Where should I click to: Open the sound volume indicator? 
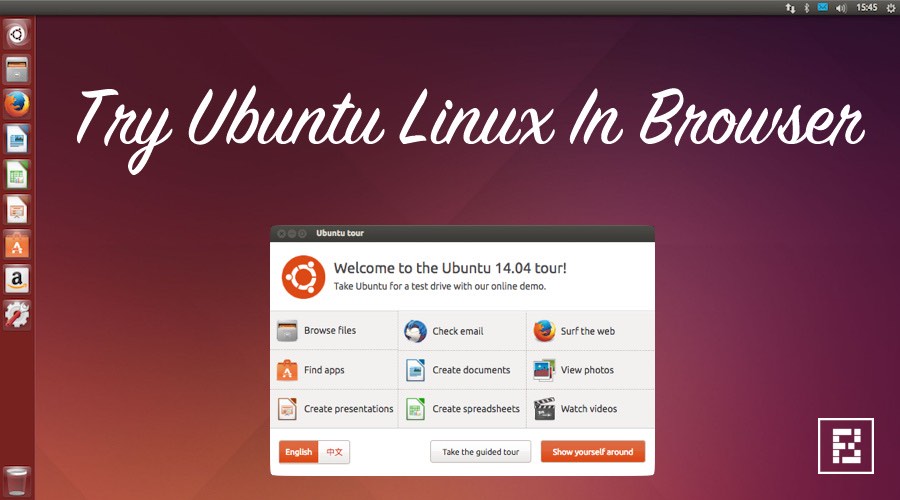click(x=841, y=8)
